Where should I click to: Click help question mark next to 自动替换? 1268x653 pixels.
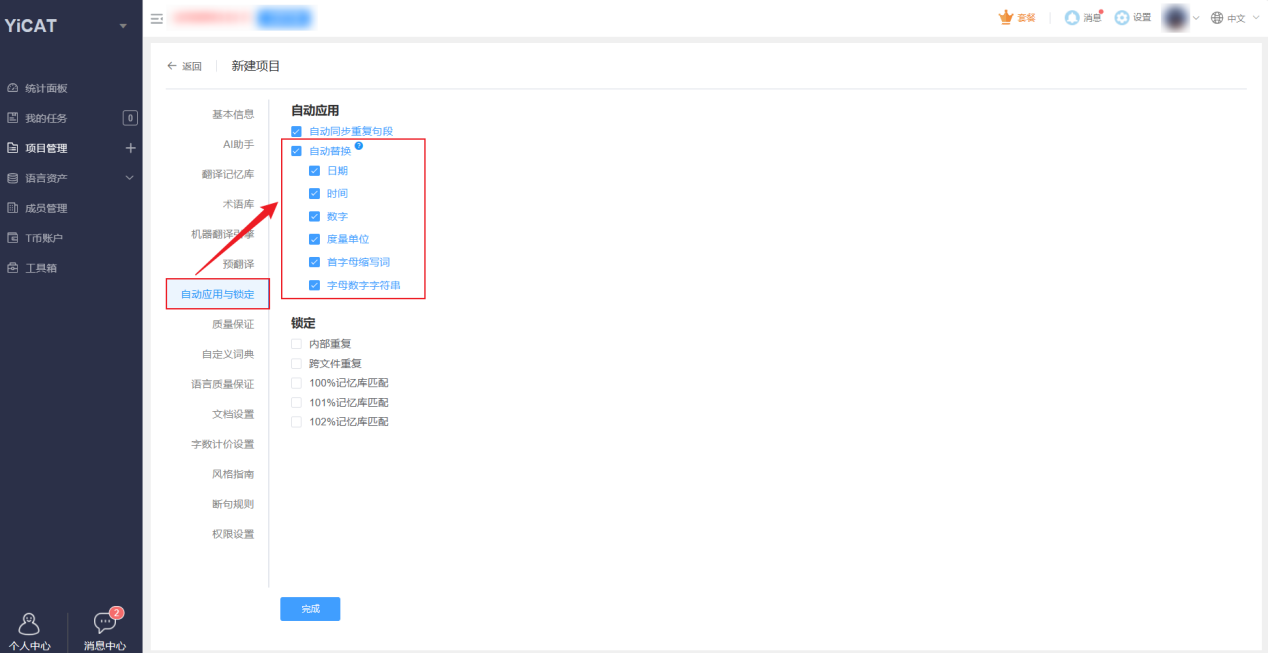tap(359, 146)
